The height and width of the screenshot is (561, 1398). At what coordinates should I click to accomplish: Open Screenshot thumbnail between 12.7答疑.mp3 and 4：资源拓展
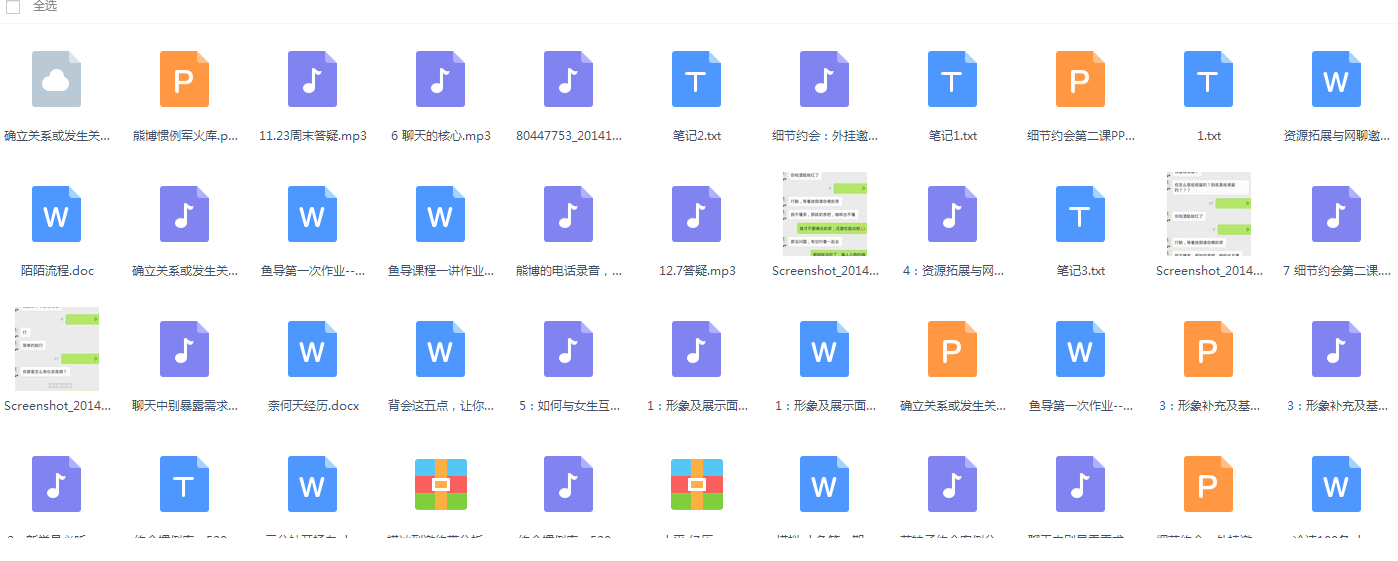click(824, 214)
